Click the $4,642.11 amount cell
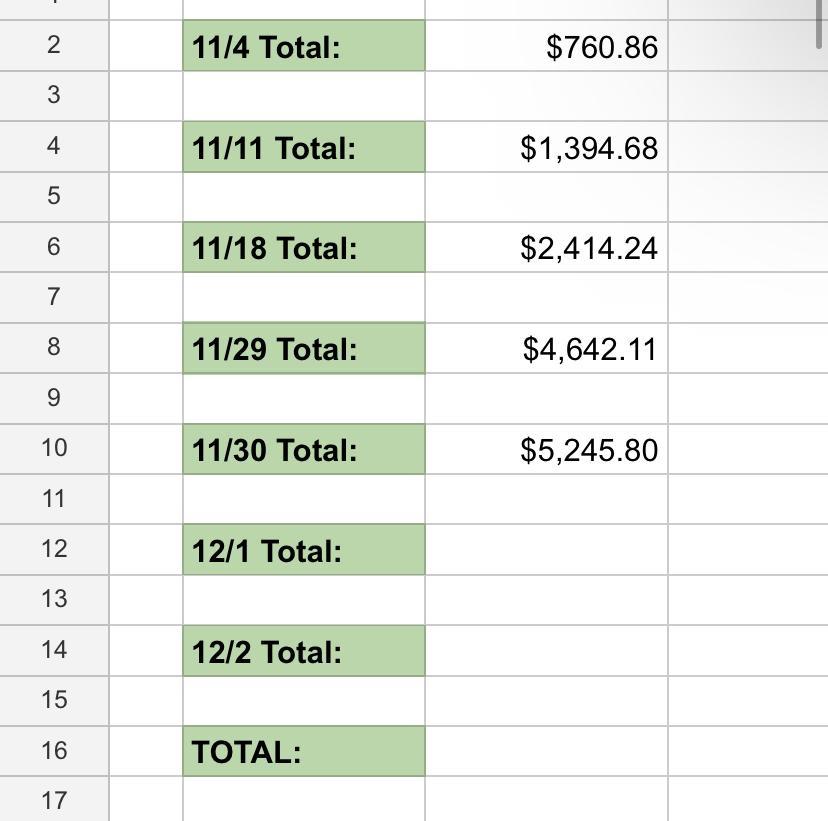This screenshot has height=821, width=828. pyautogui.click(x=546, y=349)
